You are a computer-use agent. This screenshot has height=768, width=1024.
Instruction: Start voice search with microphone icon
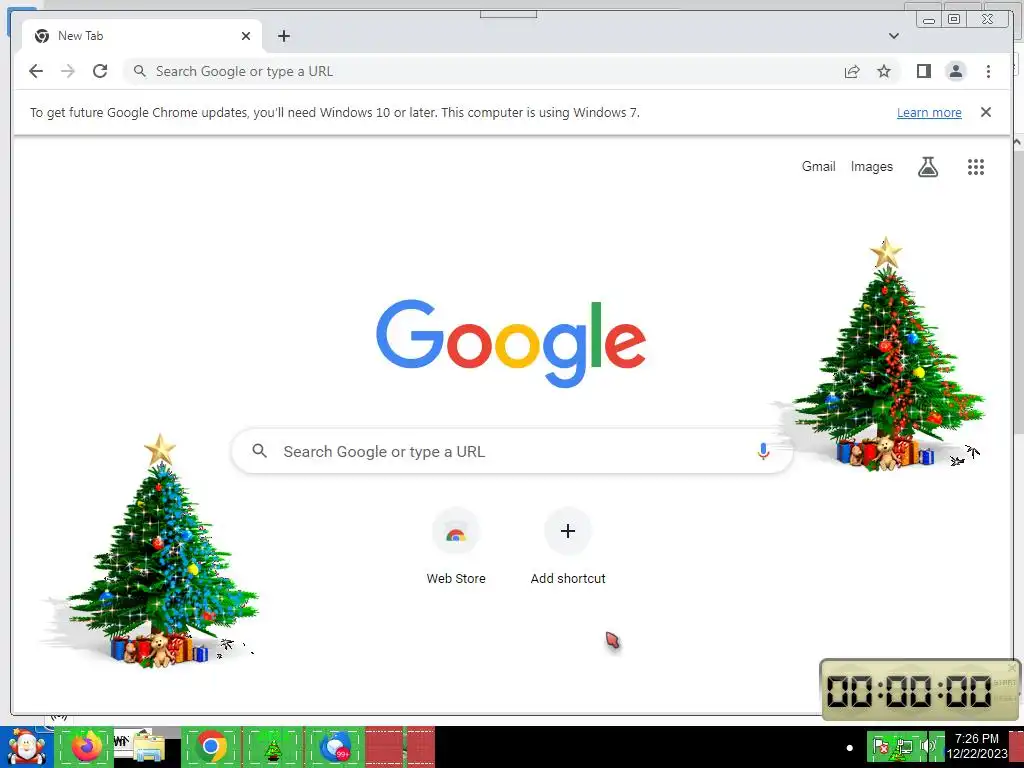click(763, 451)
